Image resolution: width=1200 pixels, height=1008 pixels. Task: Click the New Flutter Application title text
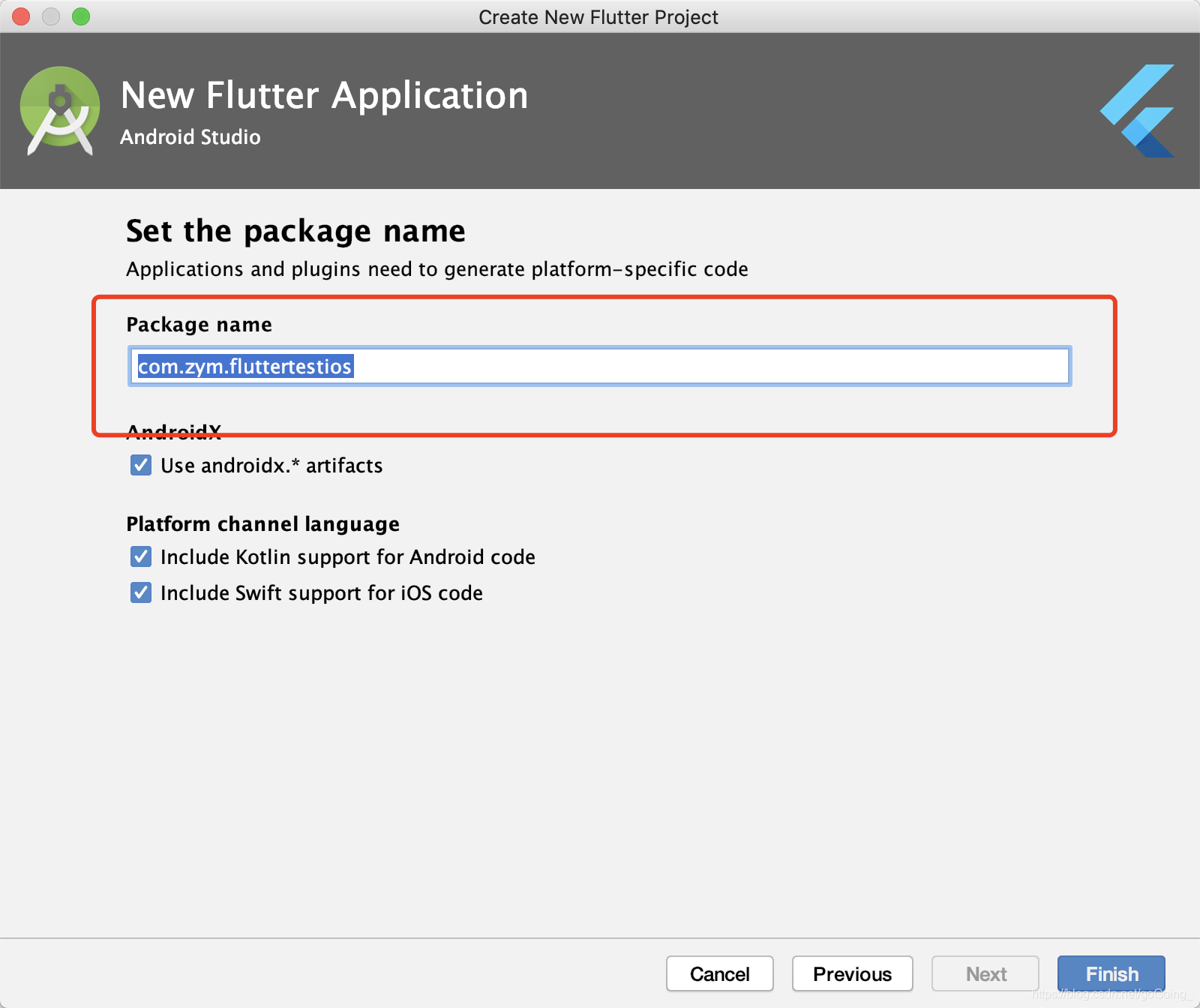[324, 96]
